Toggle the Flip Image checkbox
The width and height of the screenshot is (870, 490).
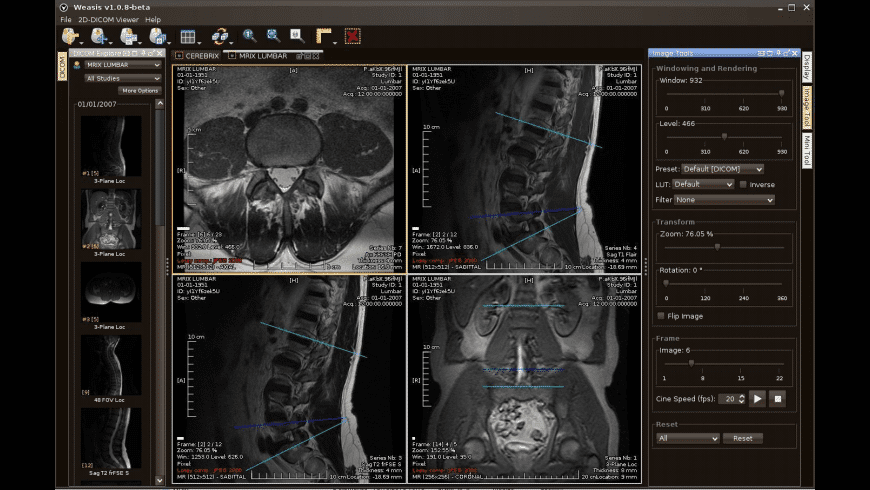coord(661,316)
